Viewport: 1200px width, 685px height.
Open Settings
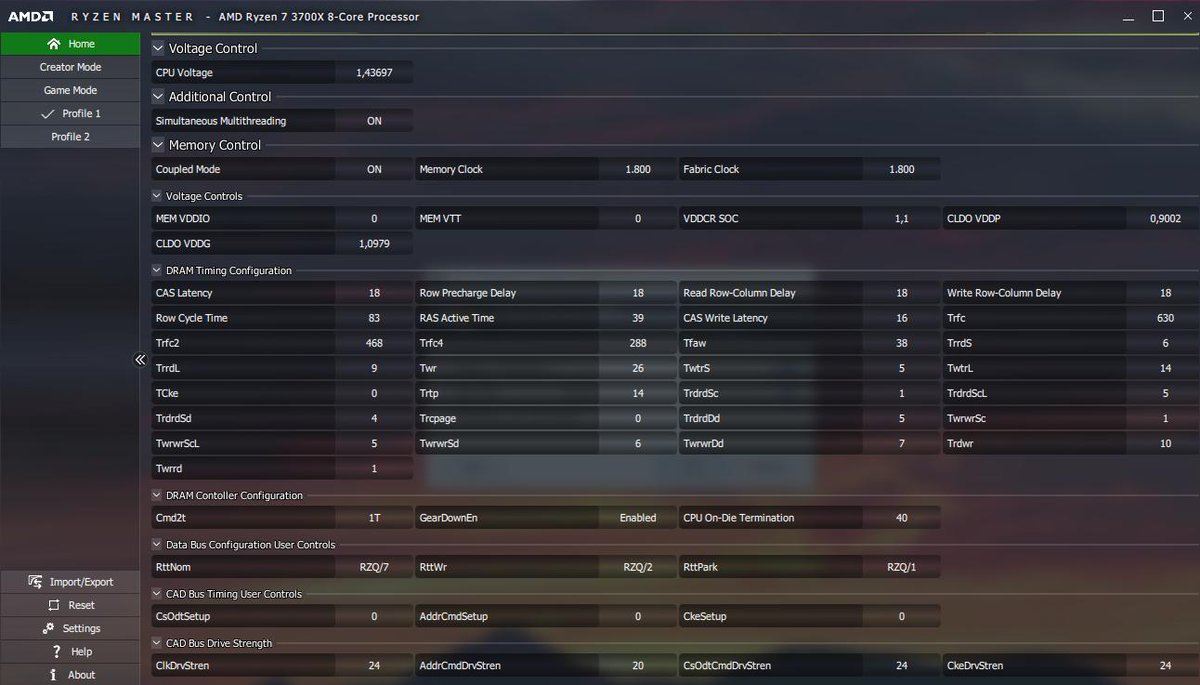click(x=70, y=628)
